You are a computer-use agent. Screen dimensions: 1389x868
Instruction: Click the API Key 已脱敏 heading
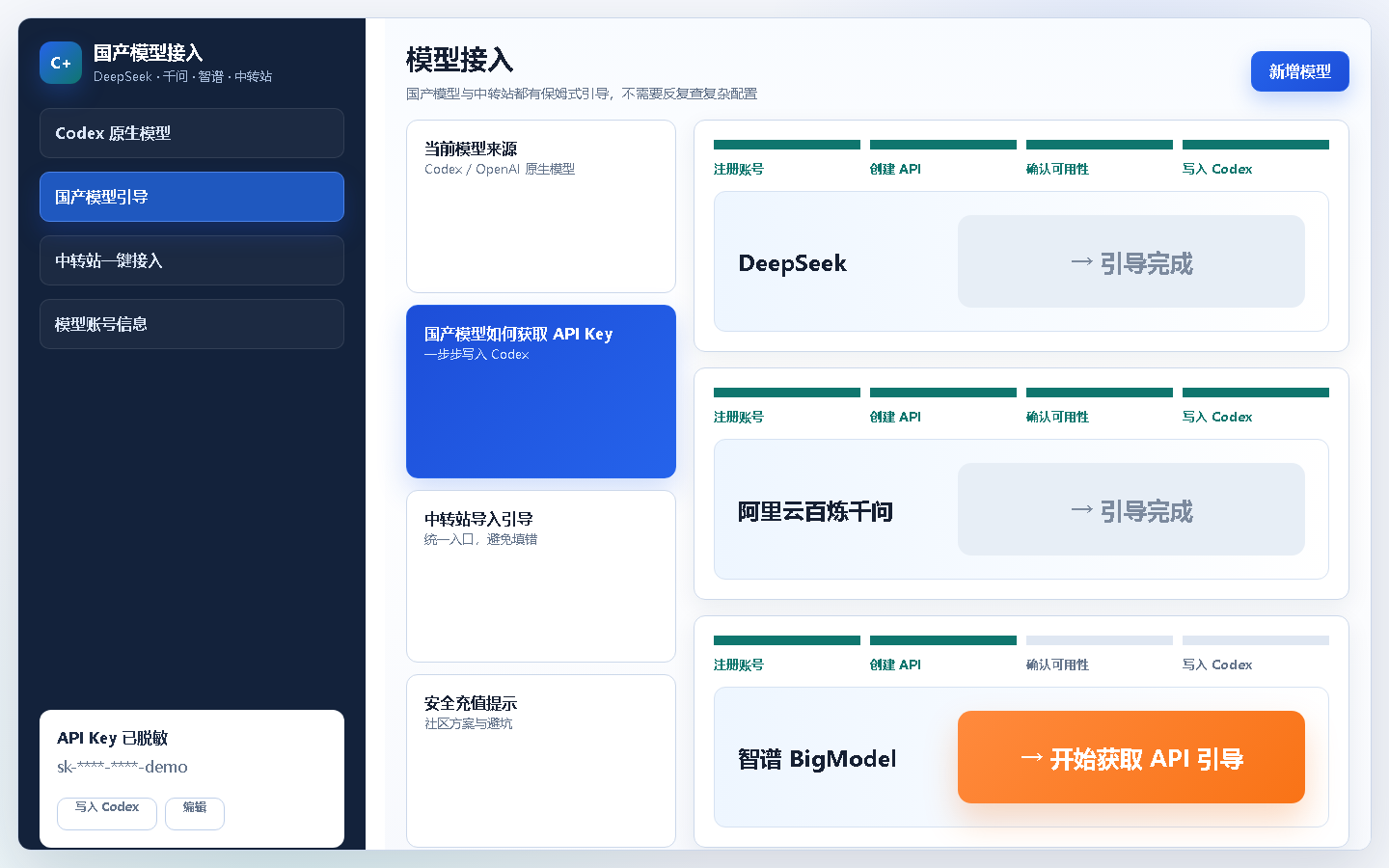pyautogui.click(x=112, y=738)
